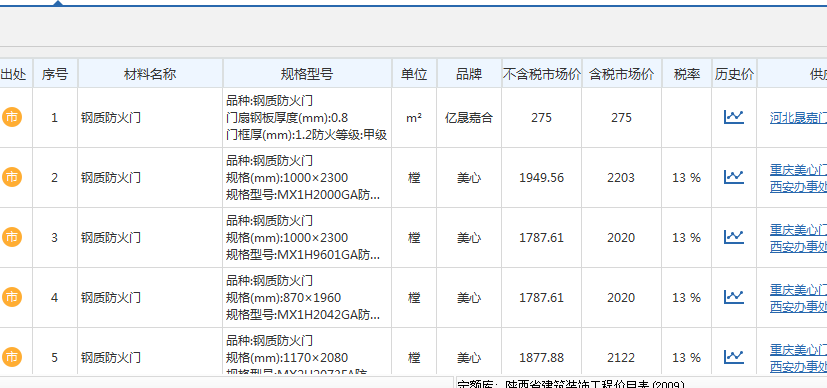
Task: Click the 单位 column header
Action: point(414,74)
